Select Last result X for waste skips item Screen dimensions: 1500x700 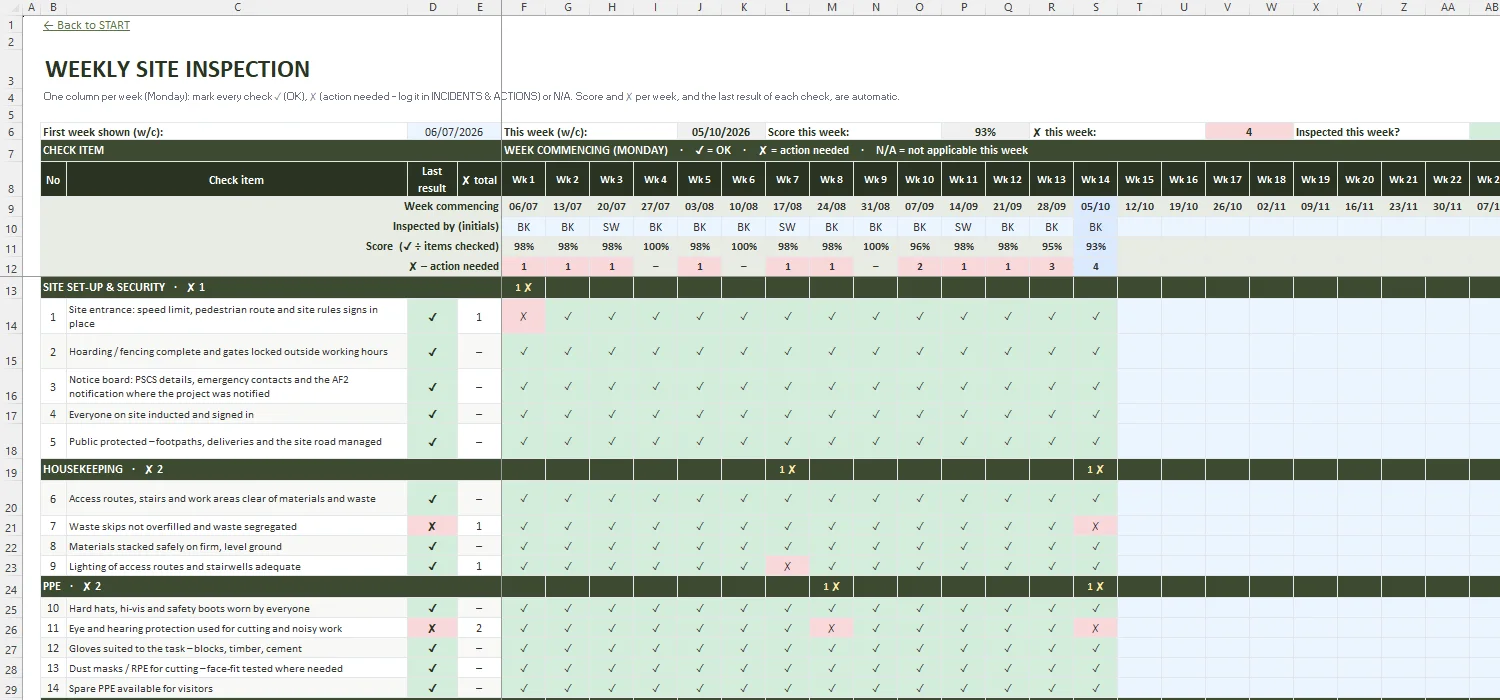432,526
